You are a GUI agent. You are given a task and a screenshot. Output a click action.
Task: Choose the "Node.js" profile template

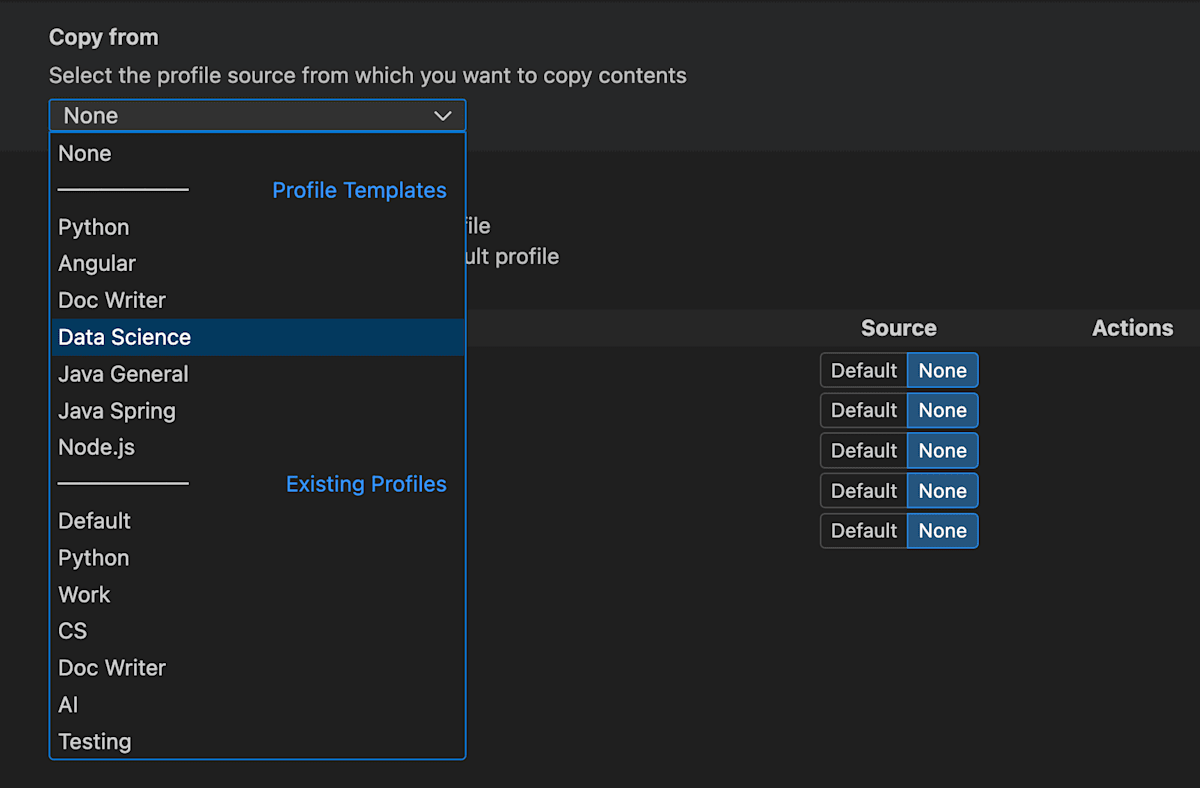(x=97, y=447)
